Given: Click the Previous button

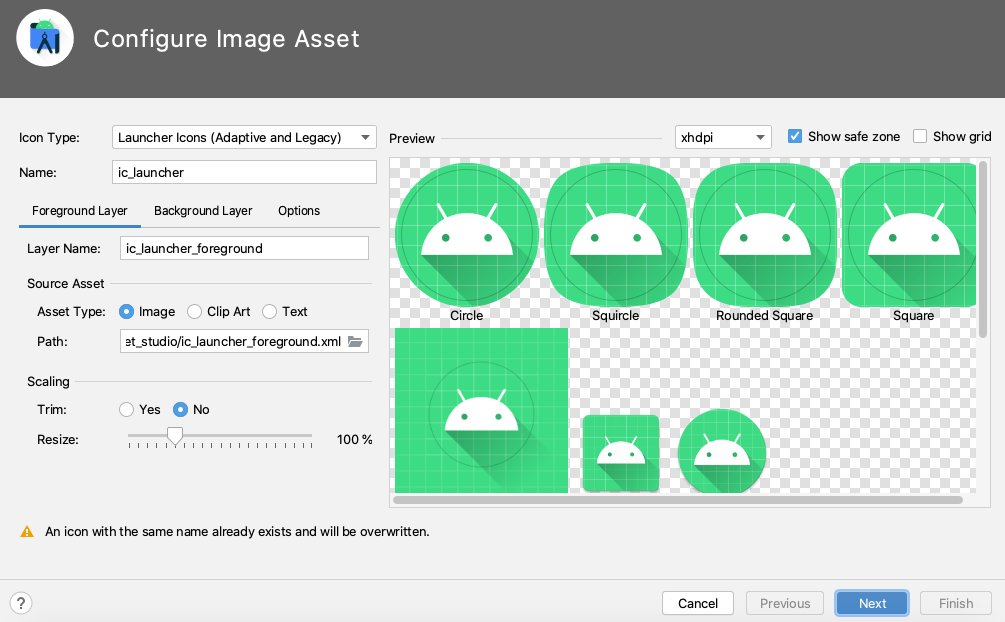Looking at the screenshot, I should click(785, 603).
